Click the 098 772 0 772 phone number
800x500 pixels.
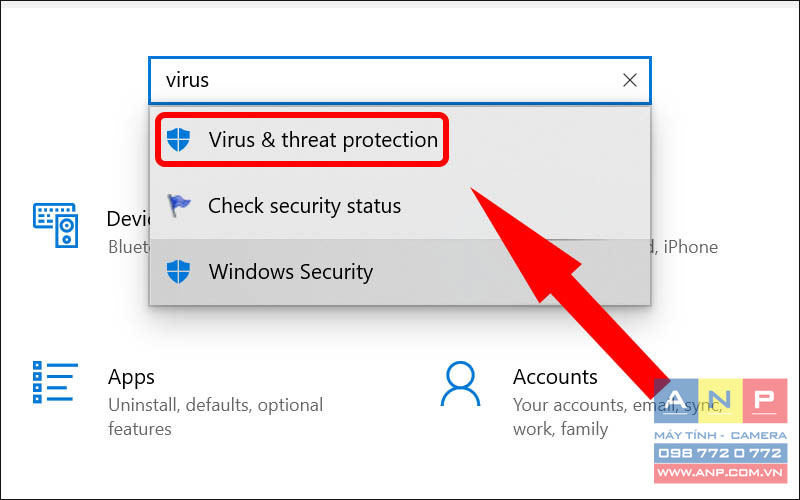coord(720,453)
